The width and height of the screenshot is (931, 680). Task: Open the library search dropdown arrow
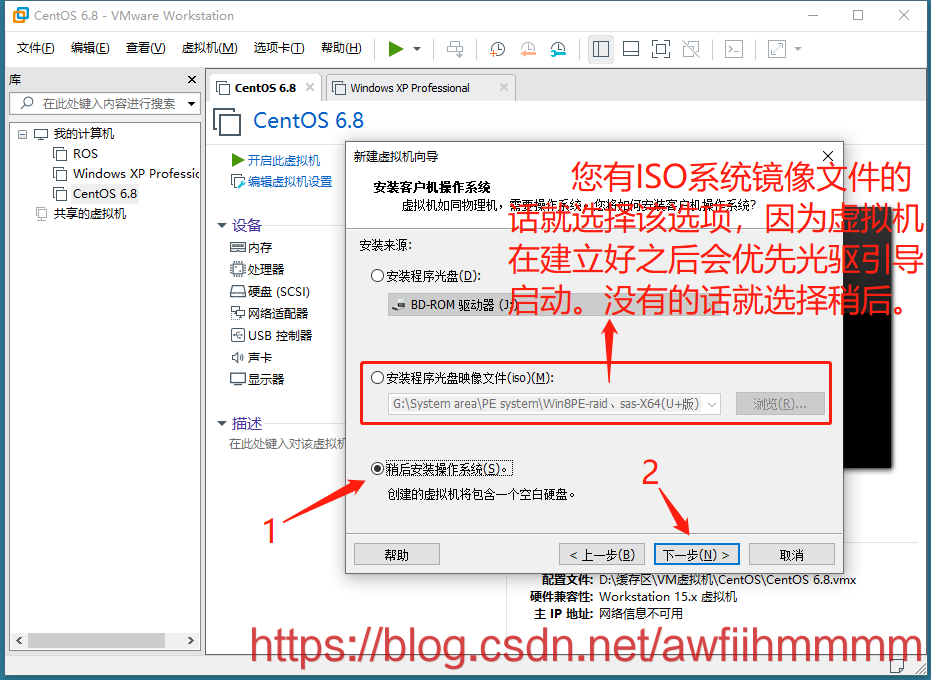191,104
